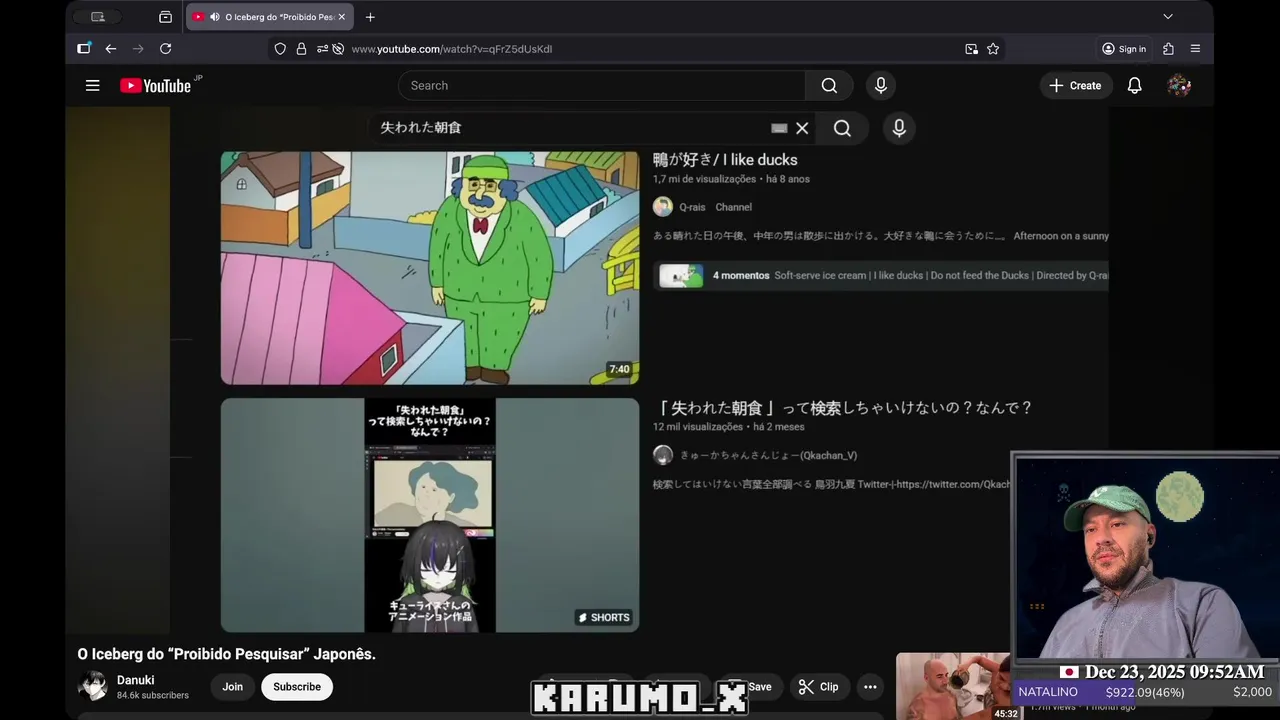Viewport: 1280px width, 720px height.
Task: Open picture-in-picture icon in address bar
Action: (971, 49)
